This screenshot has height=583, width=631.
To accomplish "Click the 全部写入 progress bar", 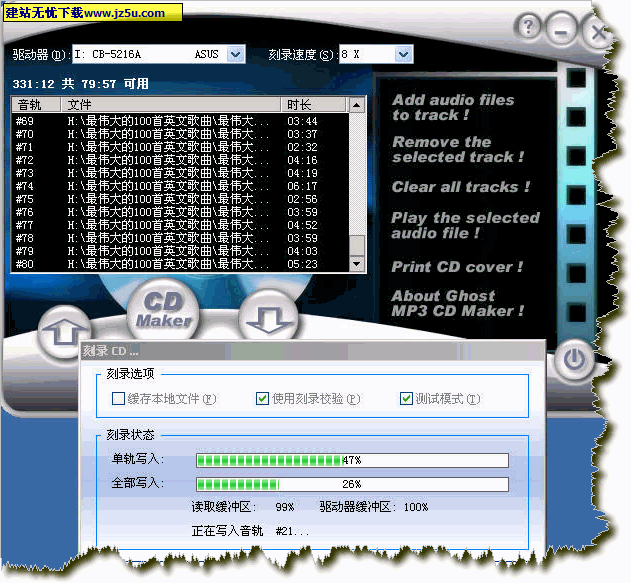I will point(351,484).
